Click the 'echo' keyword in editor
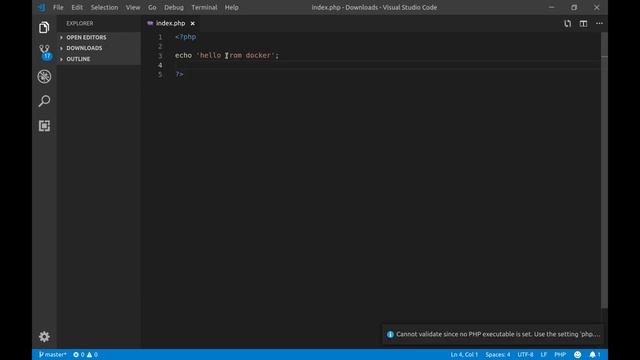The height and width of the screenshot is (360, 640). 183,55
